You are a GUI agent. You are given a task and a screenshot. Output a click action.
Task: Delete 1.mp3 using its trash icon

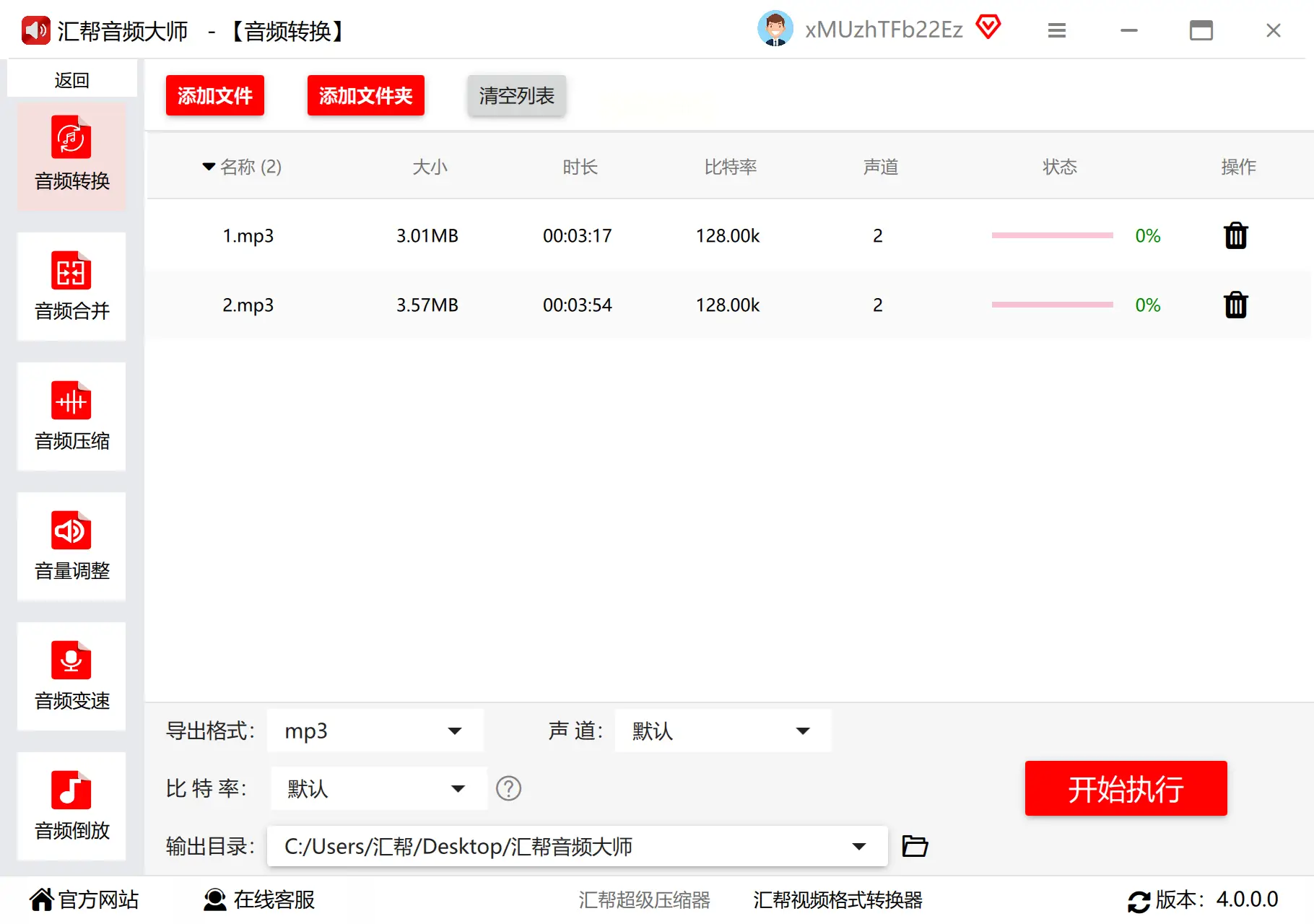[1235, 235]
